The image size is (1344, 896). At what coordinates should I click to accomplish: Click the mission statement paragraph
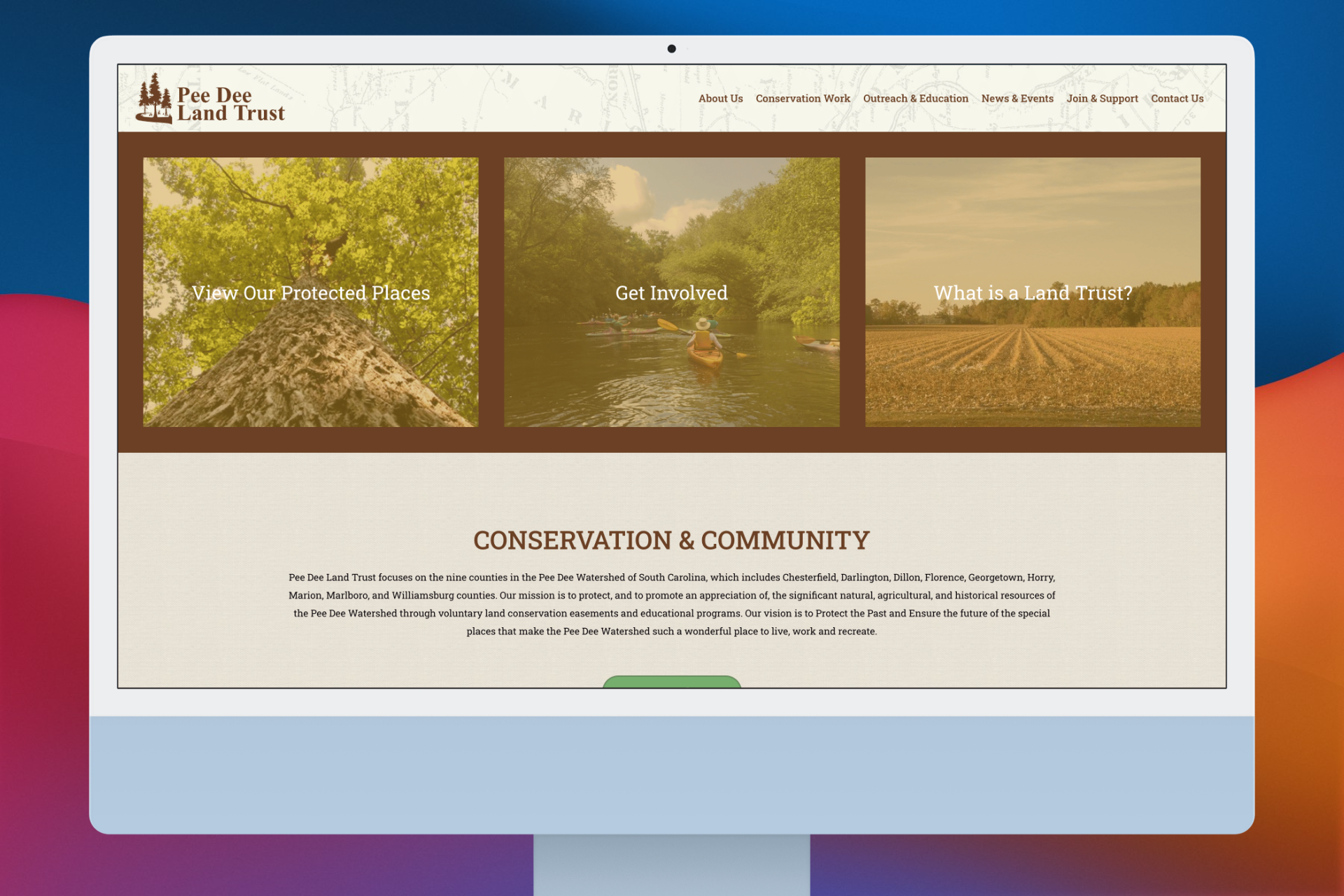pos(671,604)
